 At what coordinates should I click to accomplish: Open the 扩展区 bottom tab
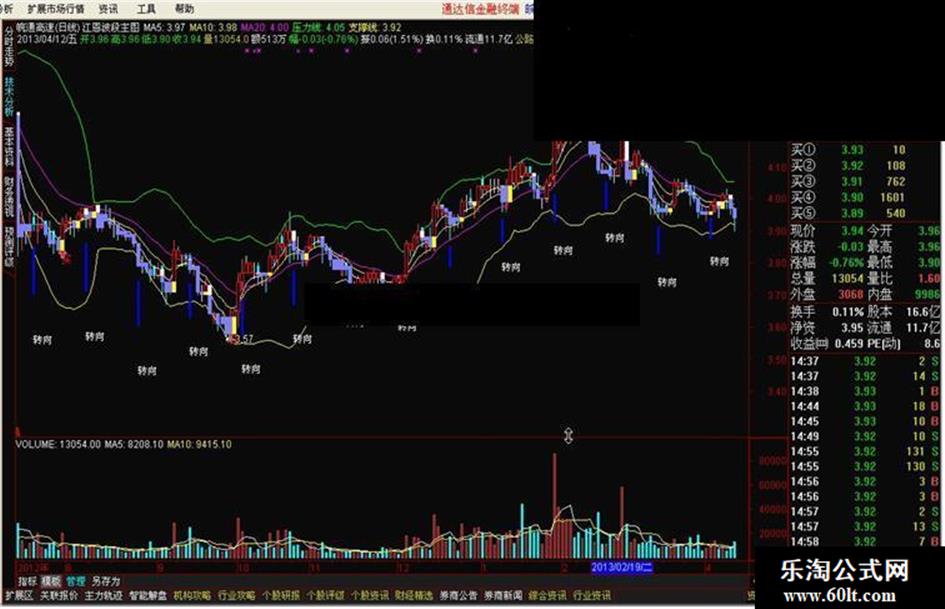pyautogui.click(x=19, y=596)
